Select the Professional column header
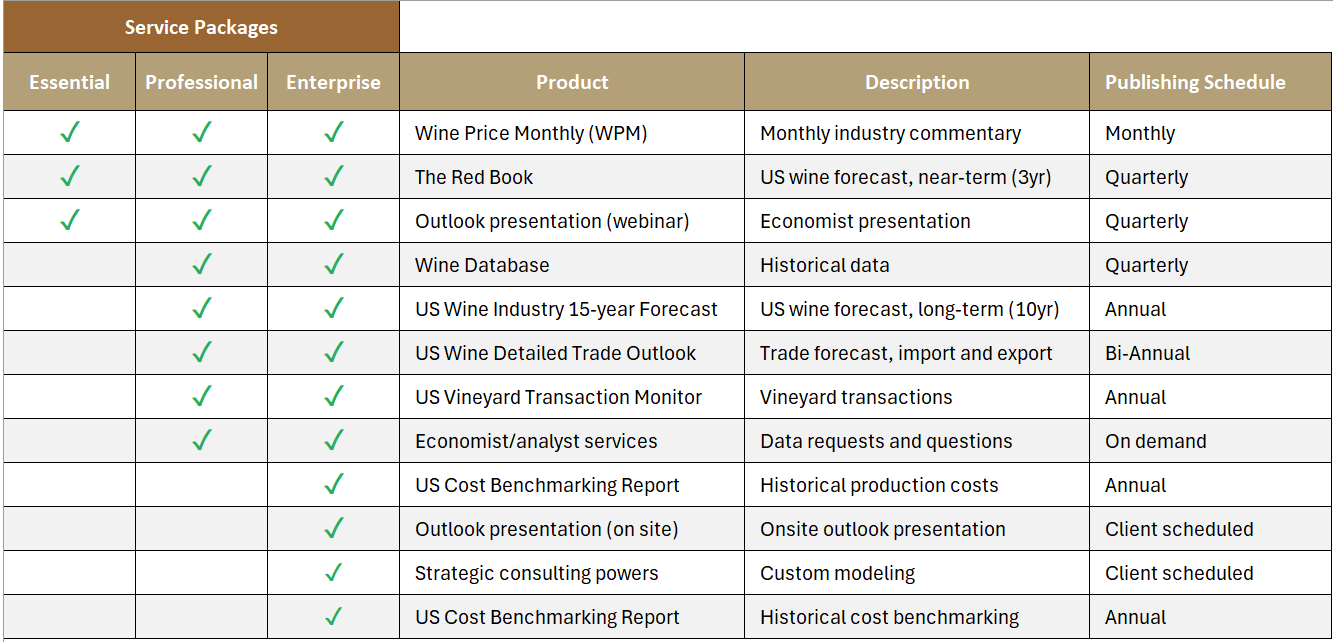The height and width of the screenshot is (642, 1333). (201, 82)
